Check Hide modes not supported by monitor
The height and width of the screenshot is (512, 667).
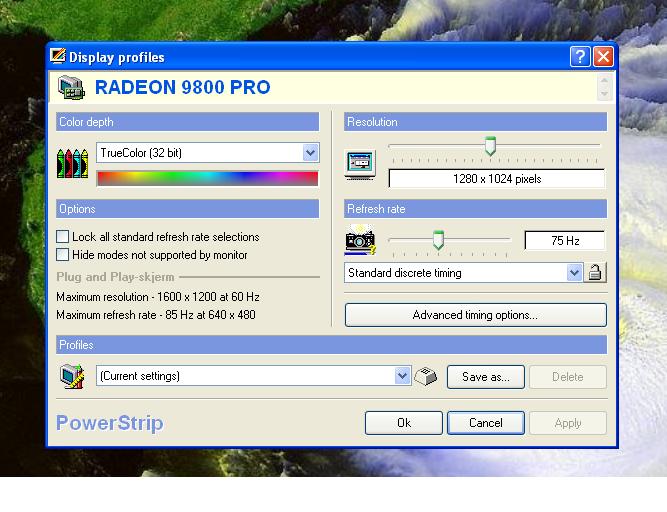tap(63, 254)
